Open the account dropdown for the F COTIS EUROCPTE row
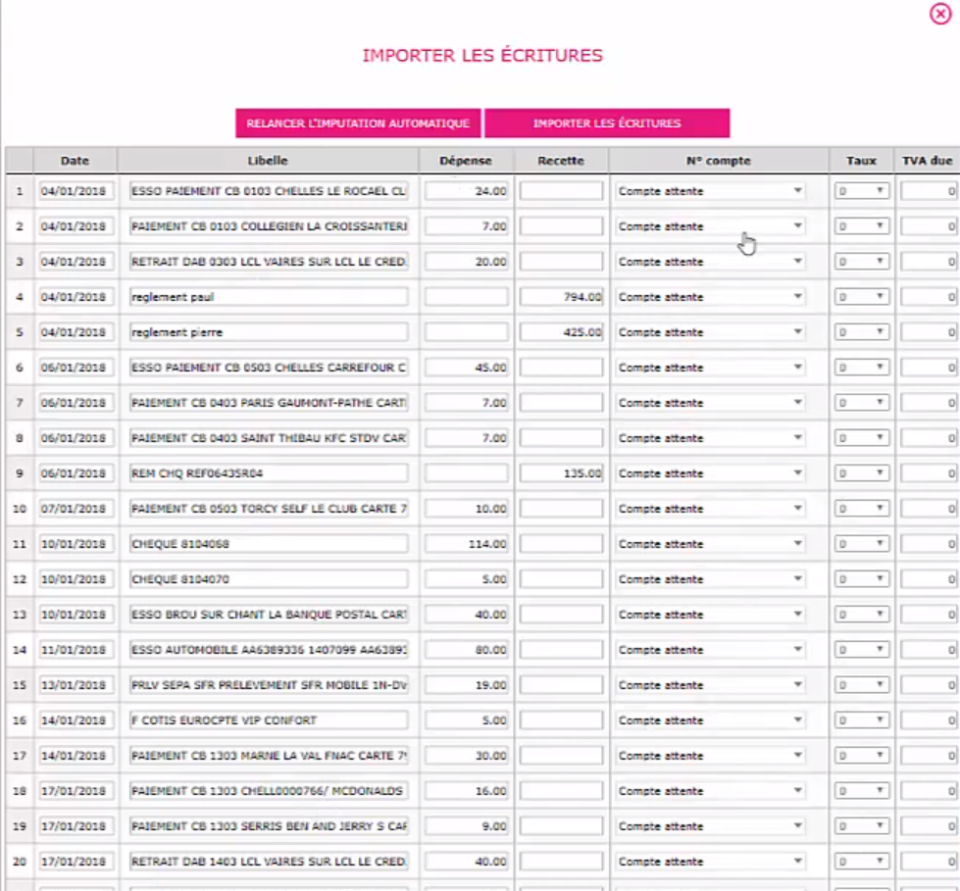This screenshot has width=960, height=891. tap(710, 720)
